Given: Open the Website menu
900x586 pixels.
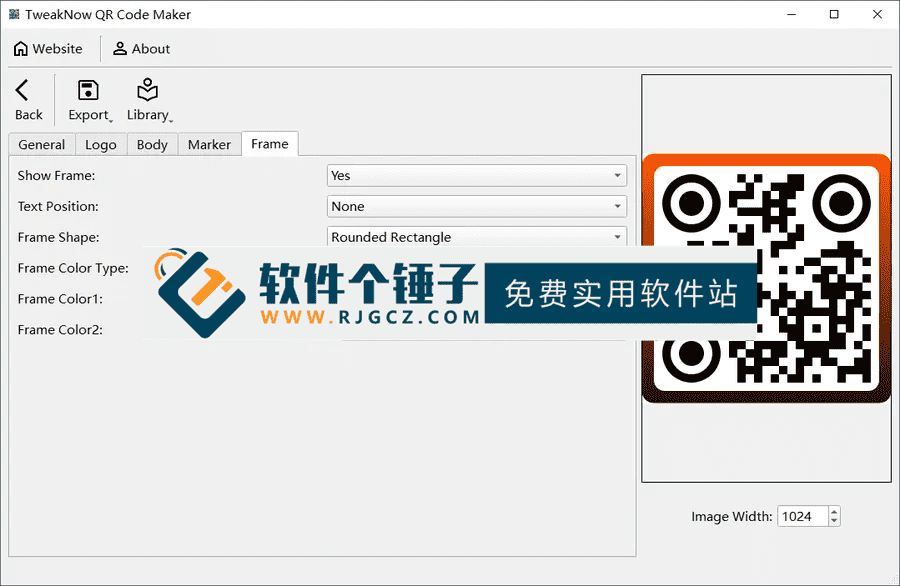Looking at the screenshot, I should point(49,48).
